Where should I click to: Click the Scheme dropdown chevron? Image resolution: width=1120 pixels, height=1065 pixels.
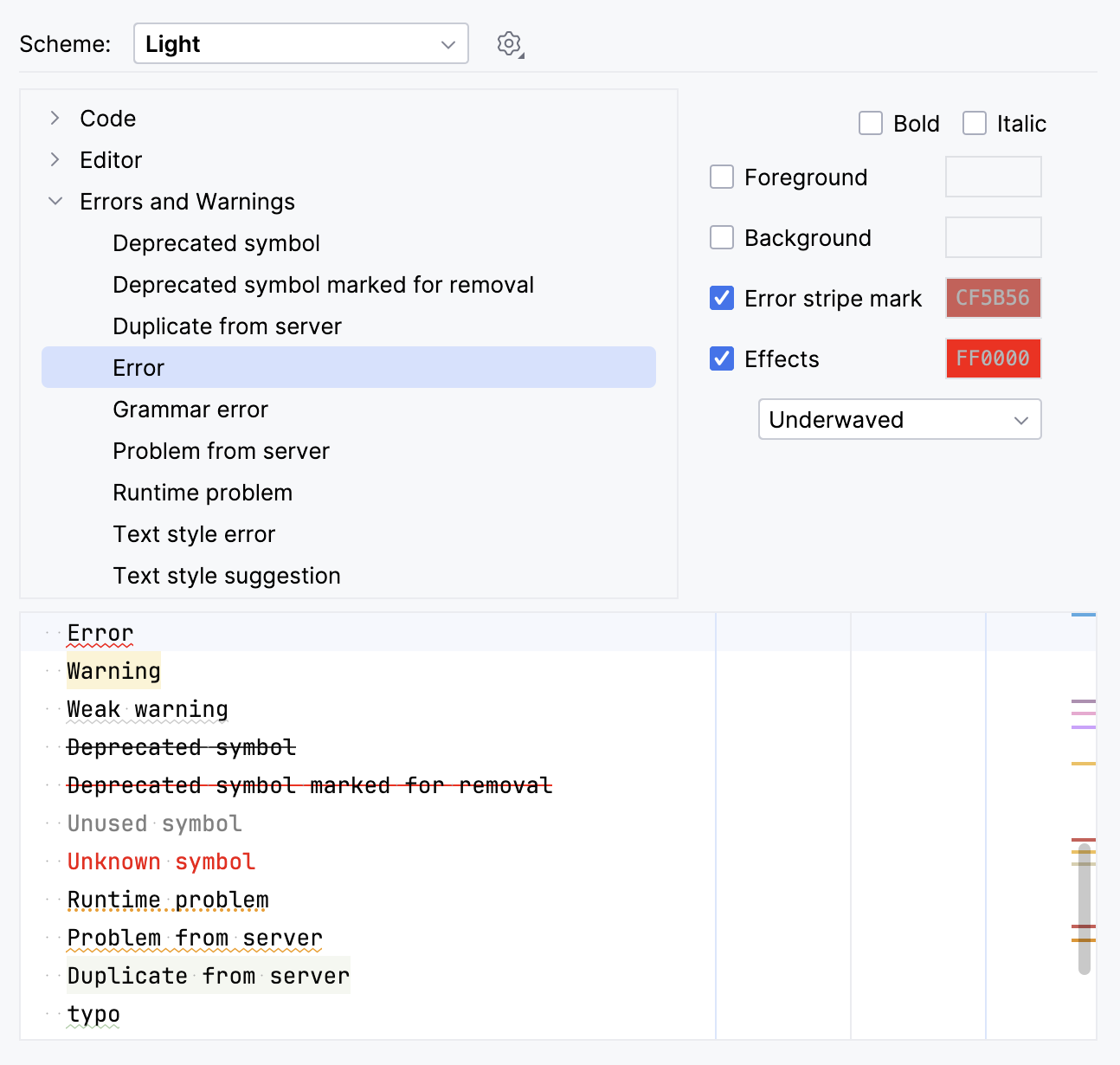pyautogui.click(x=447, y=43)
